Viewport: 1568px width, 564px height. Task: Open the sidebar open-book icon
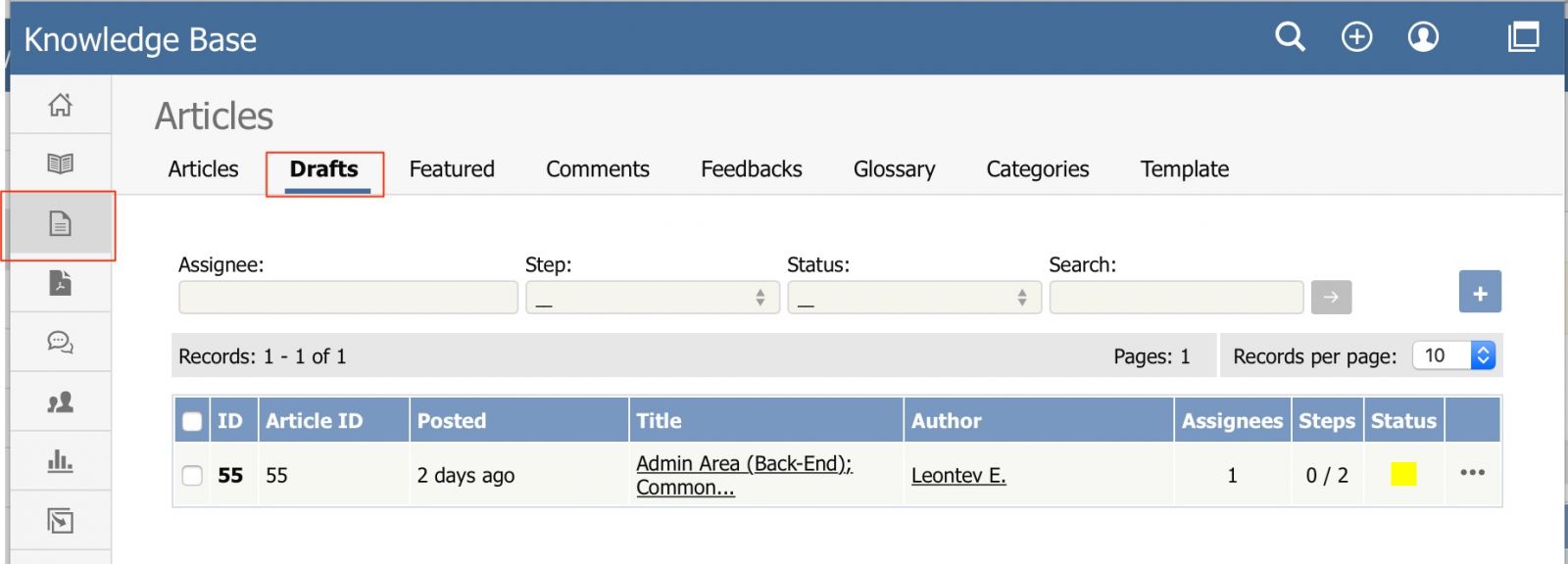tap(61, 164)
